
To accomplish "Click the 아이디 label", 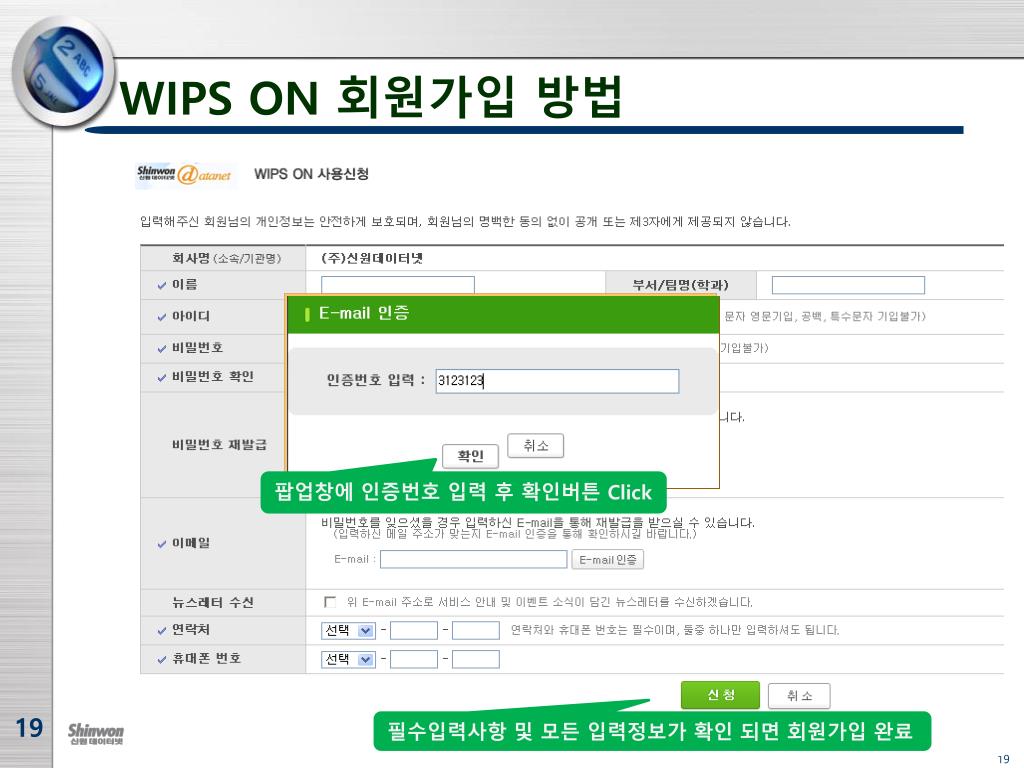I will [x=191, y=316].
